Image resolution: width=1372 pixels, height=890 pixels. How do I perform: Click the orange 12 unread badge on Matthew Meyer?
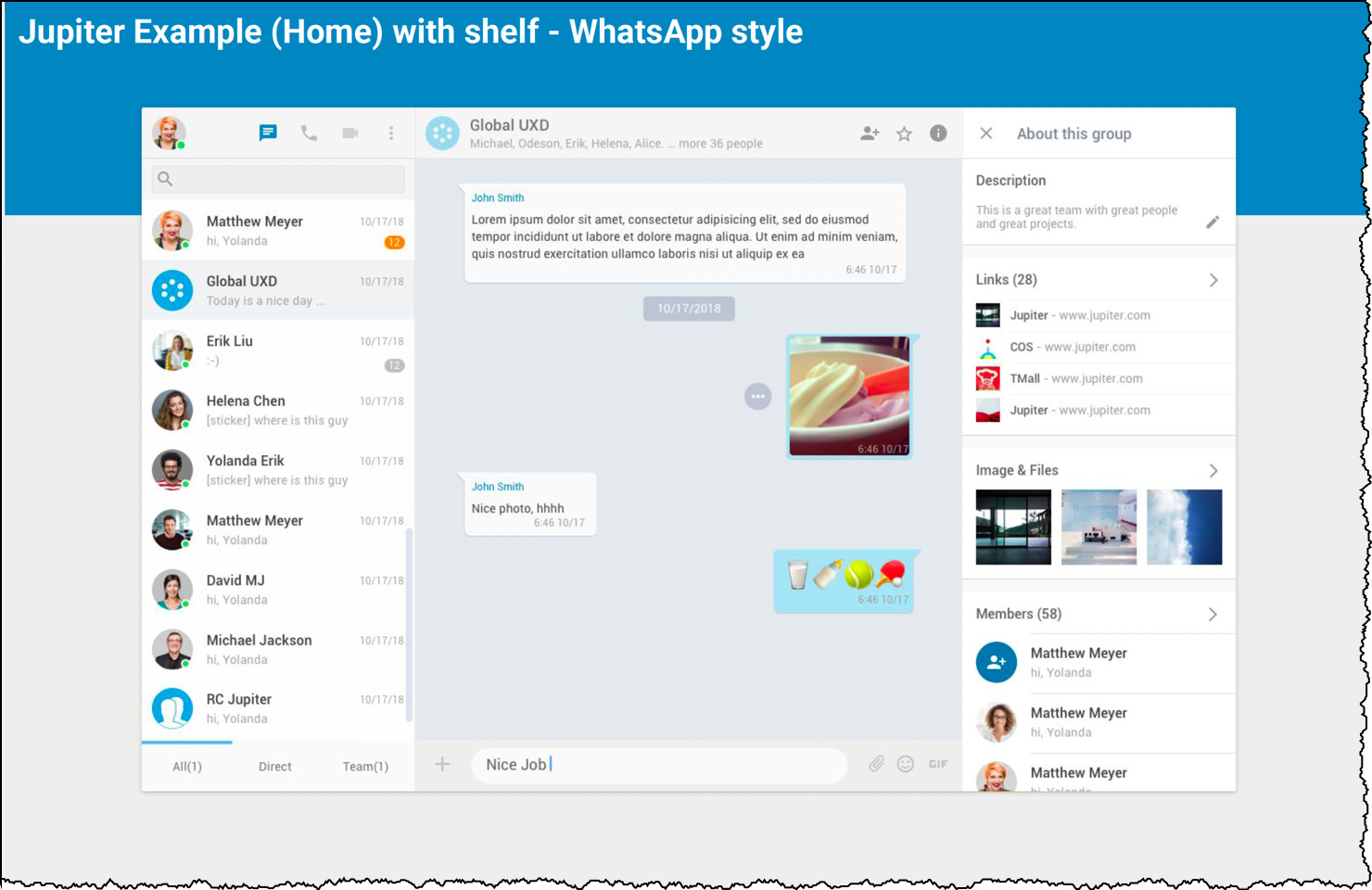click(x=394, y=242)
